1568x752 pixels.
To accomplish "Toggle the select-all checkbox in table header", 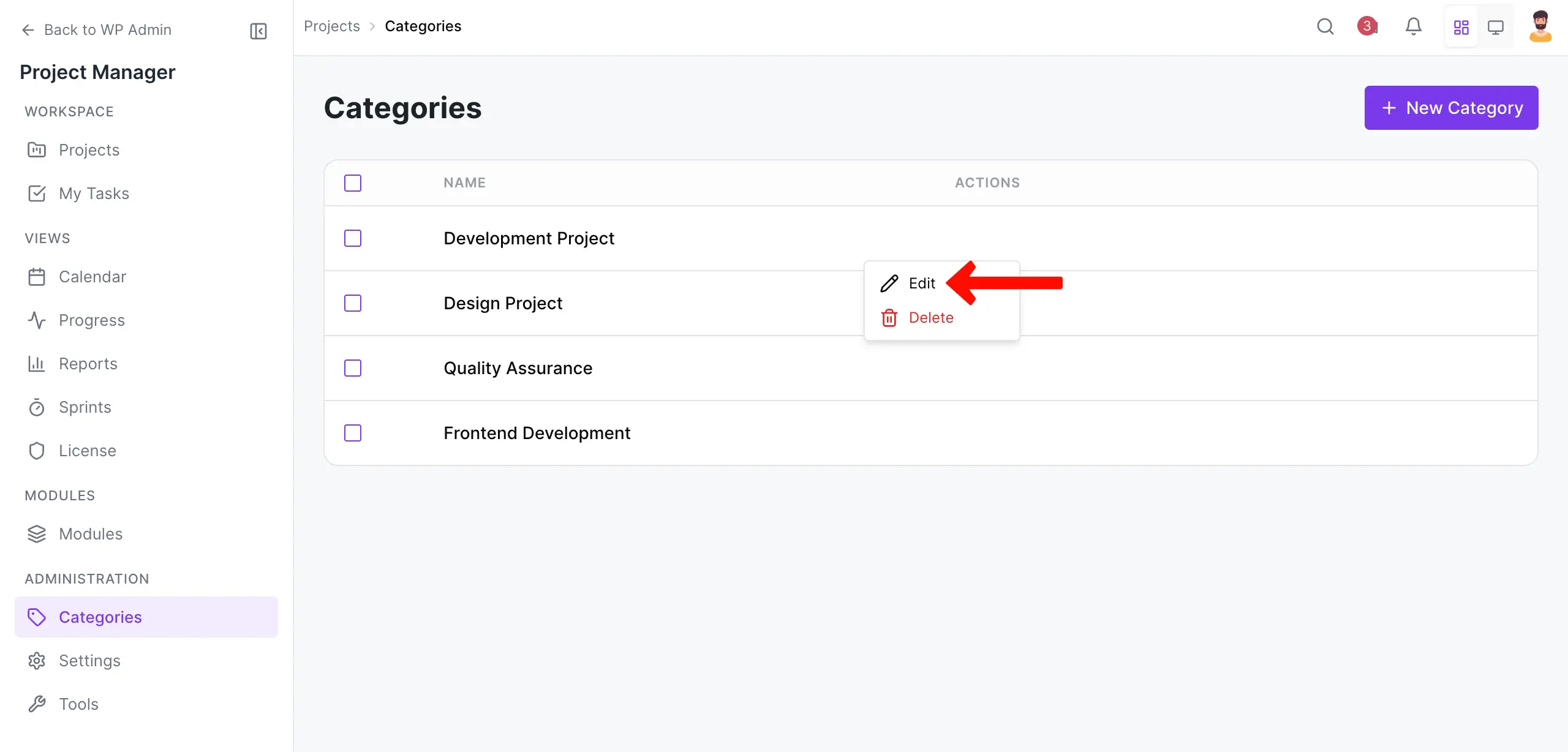I will pyautogui.click(x=353, y=182).
